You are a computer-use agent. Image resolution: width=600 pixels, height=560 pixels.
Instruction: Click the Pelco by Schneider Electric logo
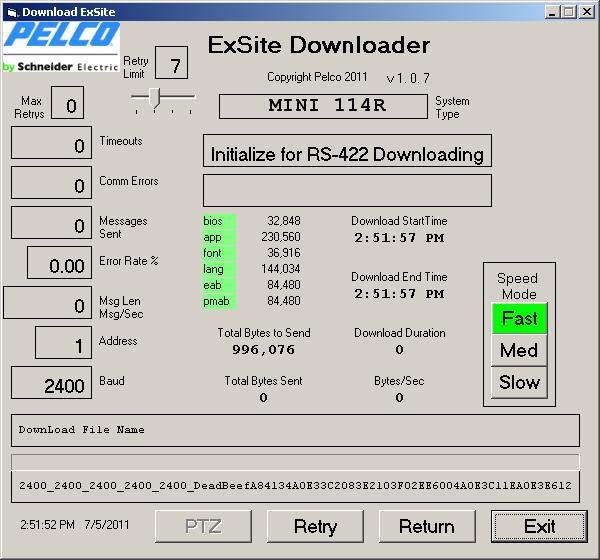(61, 47)
